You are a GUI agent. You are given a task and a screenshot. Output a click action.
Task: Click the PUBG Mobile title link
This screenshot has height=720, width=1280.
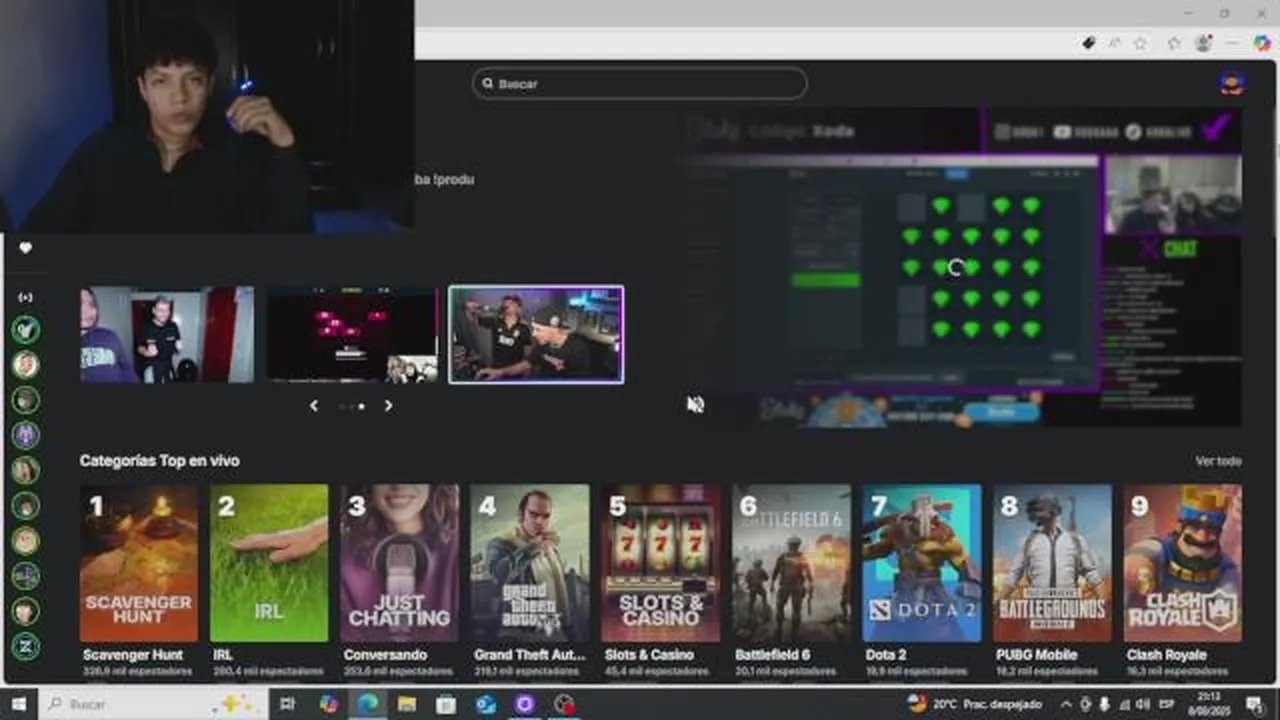1036,655
